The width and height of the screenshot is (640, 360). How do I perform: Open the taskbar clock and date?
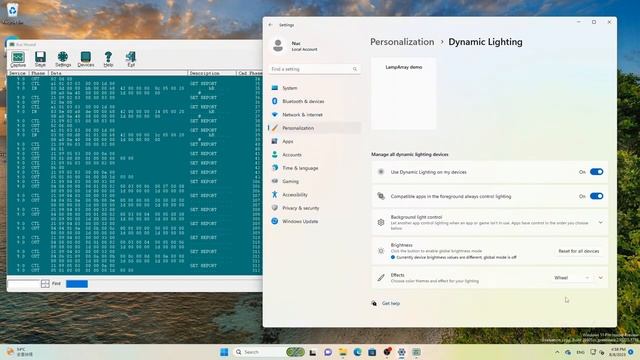(x=617, y=352)
